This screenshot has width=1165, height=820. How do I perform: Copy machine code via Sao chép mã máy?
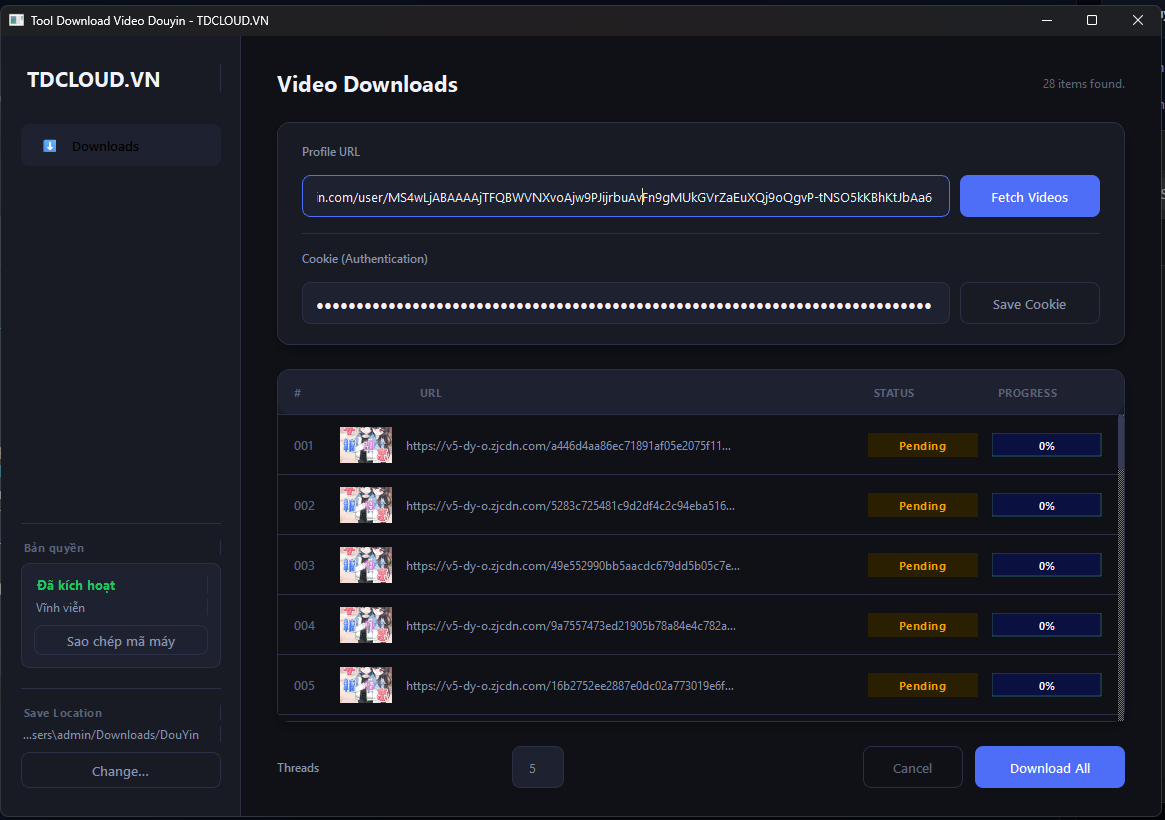120,641
